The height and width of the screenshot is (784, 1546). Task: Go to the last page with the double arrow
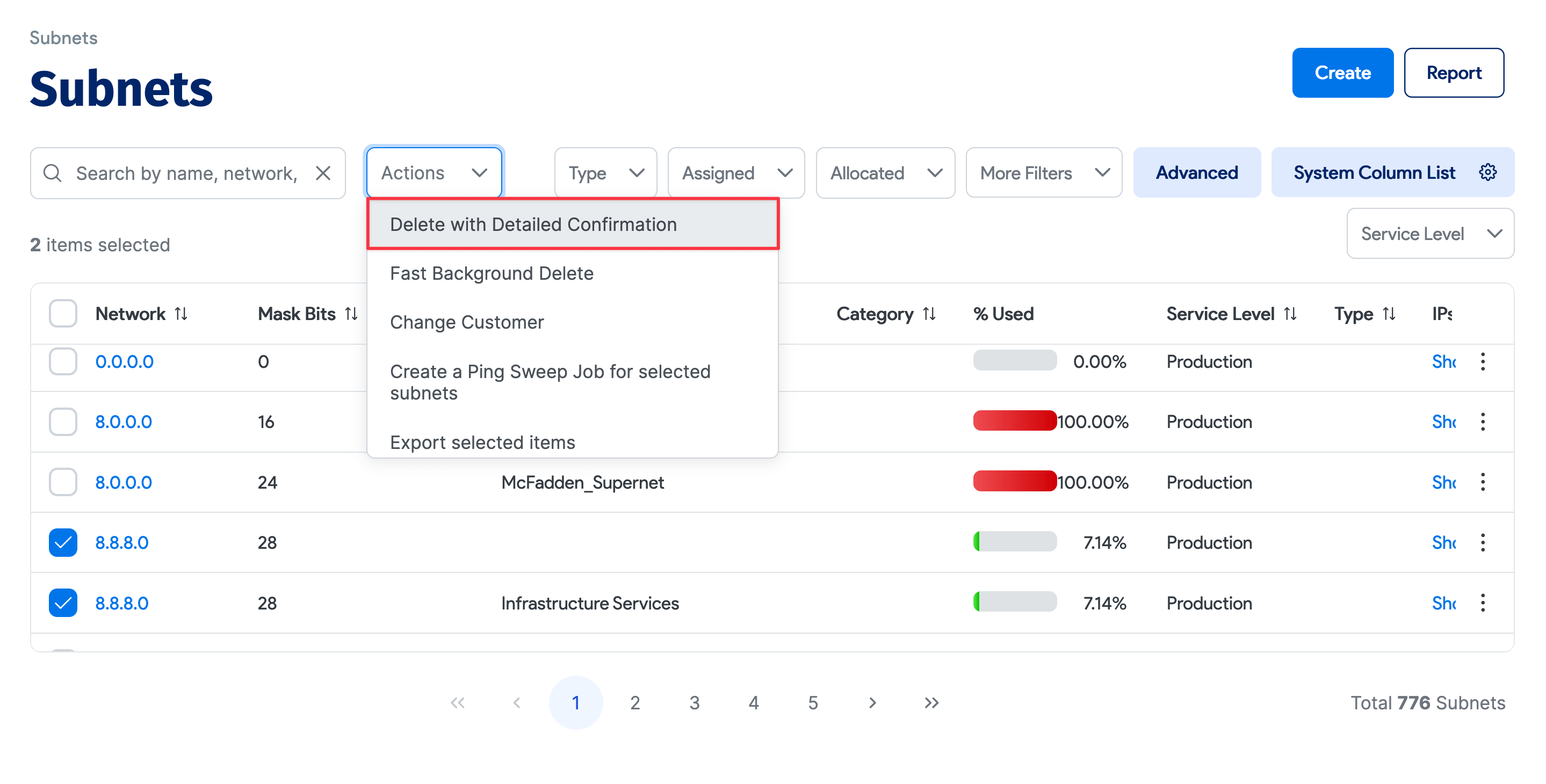pos(931,702)
